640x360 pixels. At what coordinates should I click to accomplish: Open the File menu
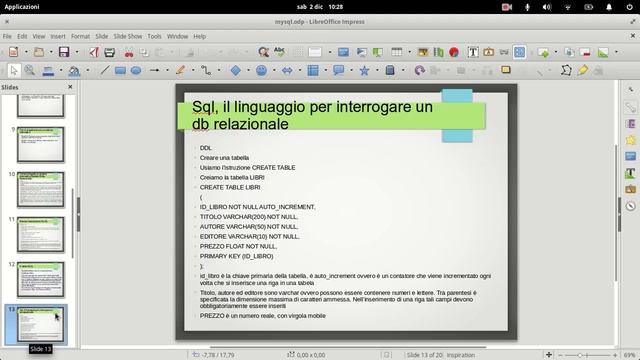[7, 36]
